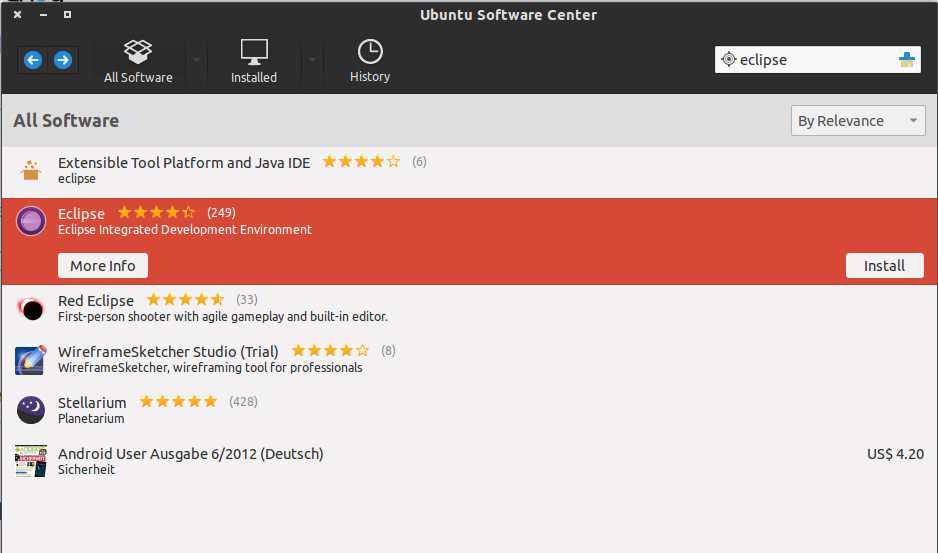Click the package icon of the eclipse entry

[x=31, y=171]
